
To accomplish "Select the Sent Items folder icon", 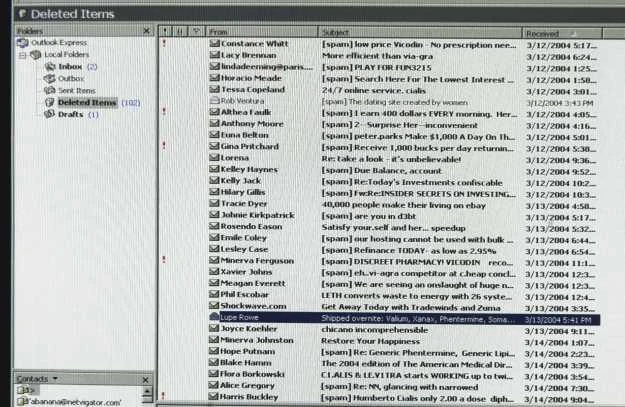I will 49,90.
